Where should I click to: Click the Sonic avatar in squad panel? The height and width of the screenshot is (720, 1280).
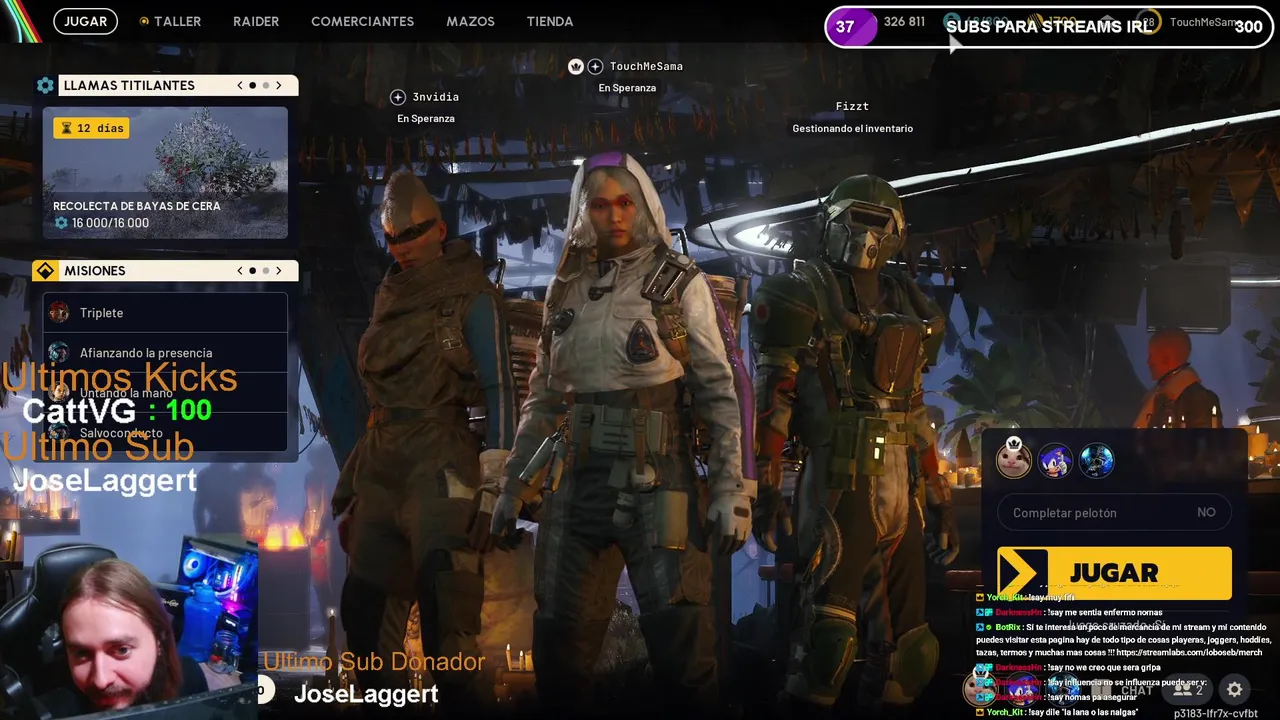(x=1055, y=460)
